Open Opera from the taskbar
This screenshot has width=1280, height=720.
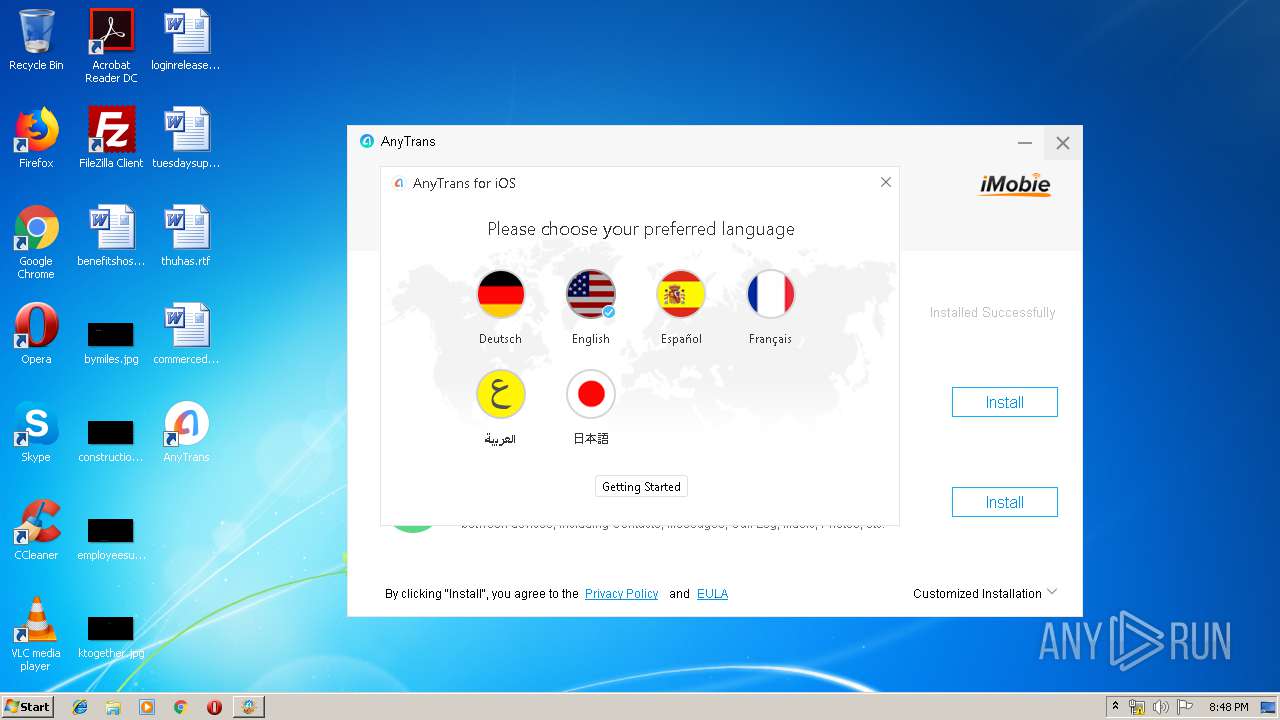[214, 707]
